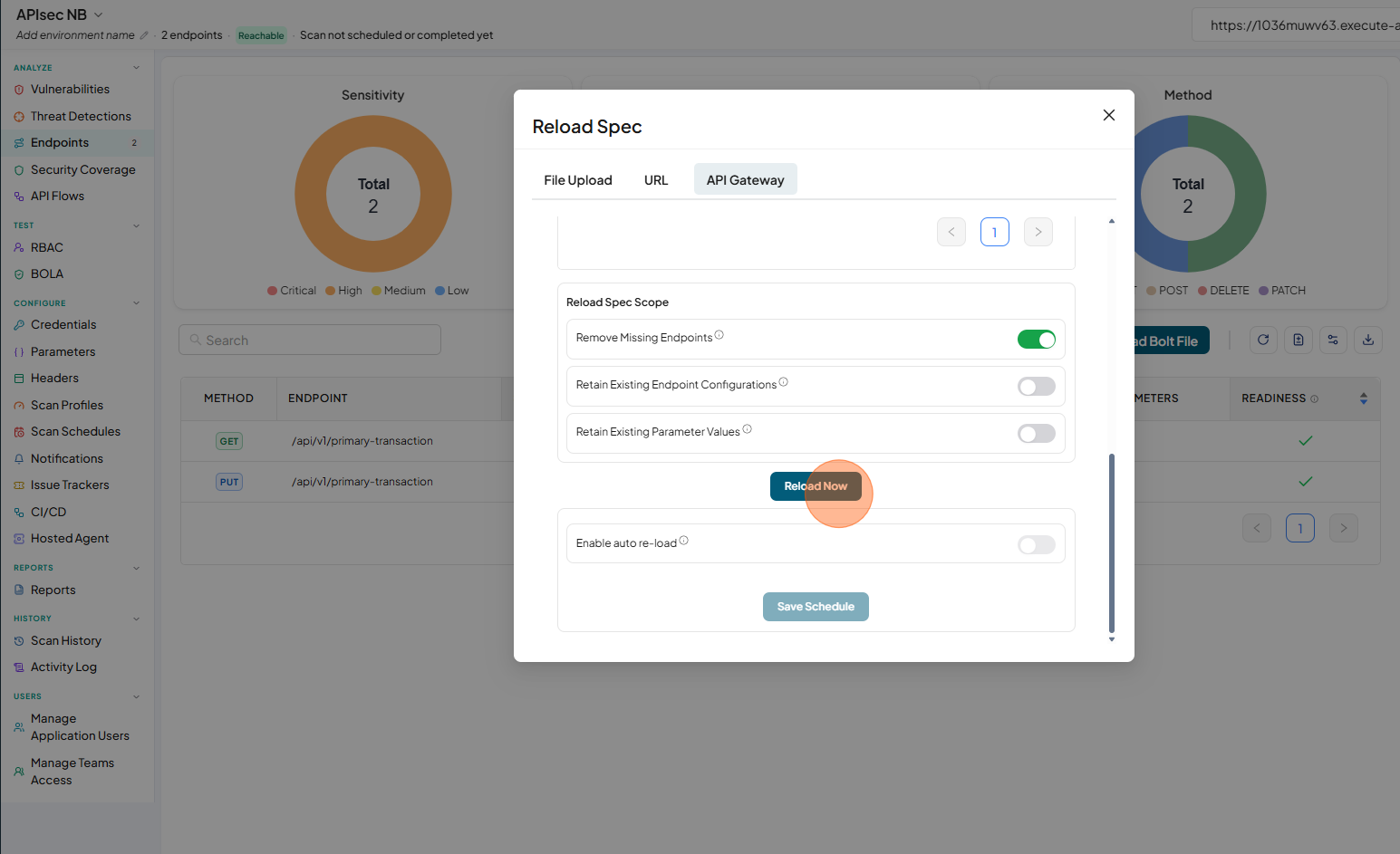Open RBAC test page

click(47, 248)
